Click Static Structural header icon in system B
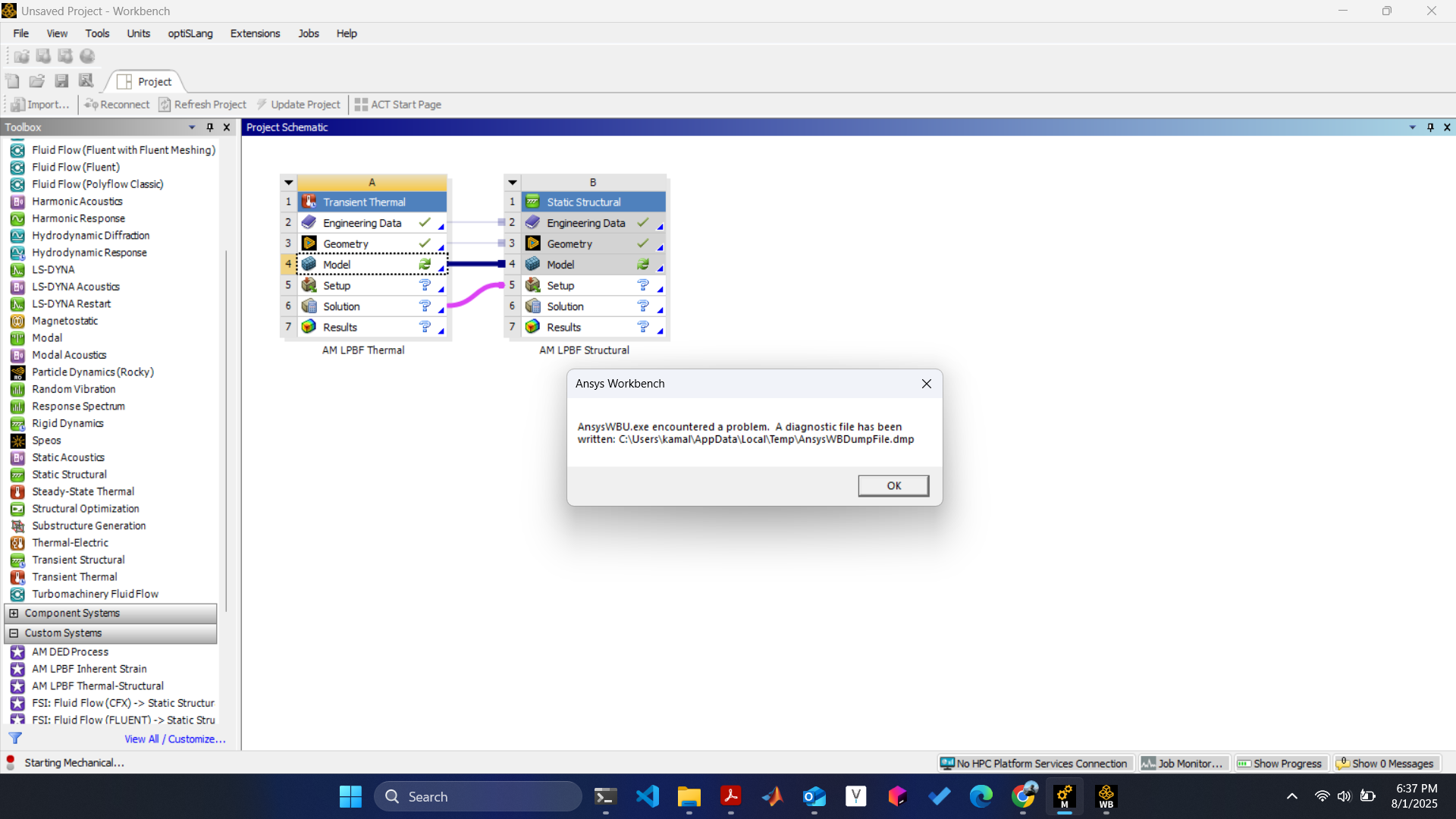Screen dimensions: 1456x819 tap(533, 202)
